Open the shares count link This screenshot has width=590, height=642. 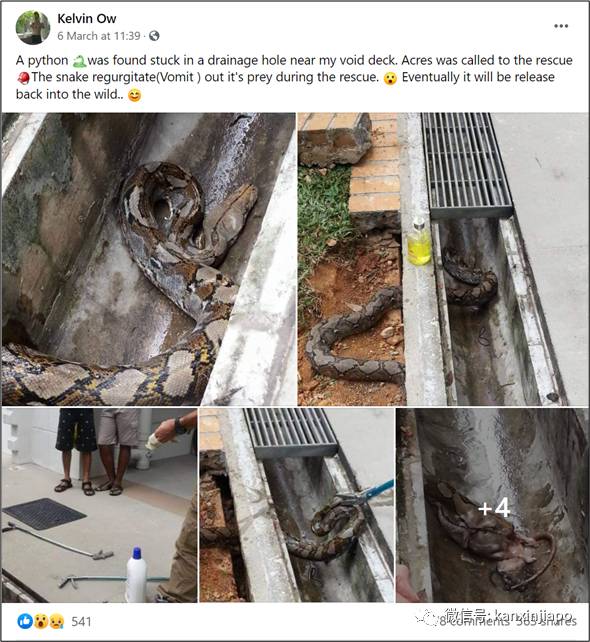[546, 622]
